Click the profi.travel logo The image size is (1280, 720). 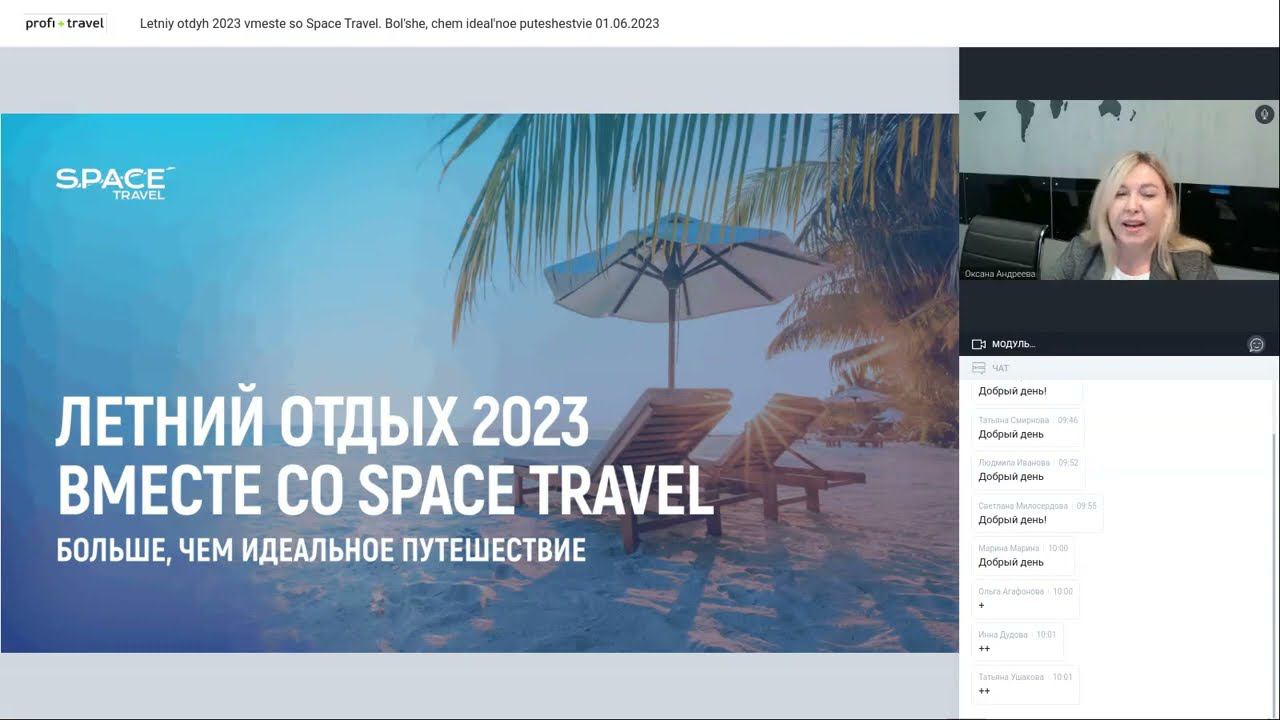coord(65,23)
